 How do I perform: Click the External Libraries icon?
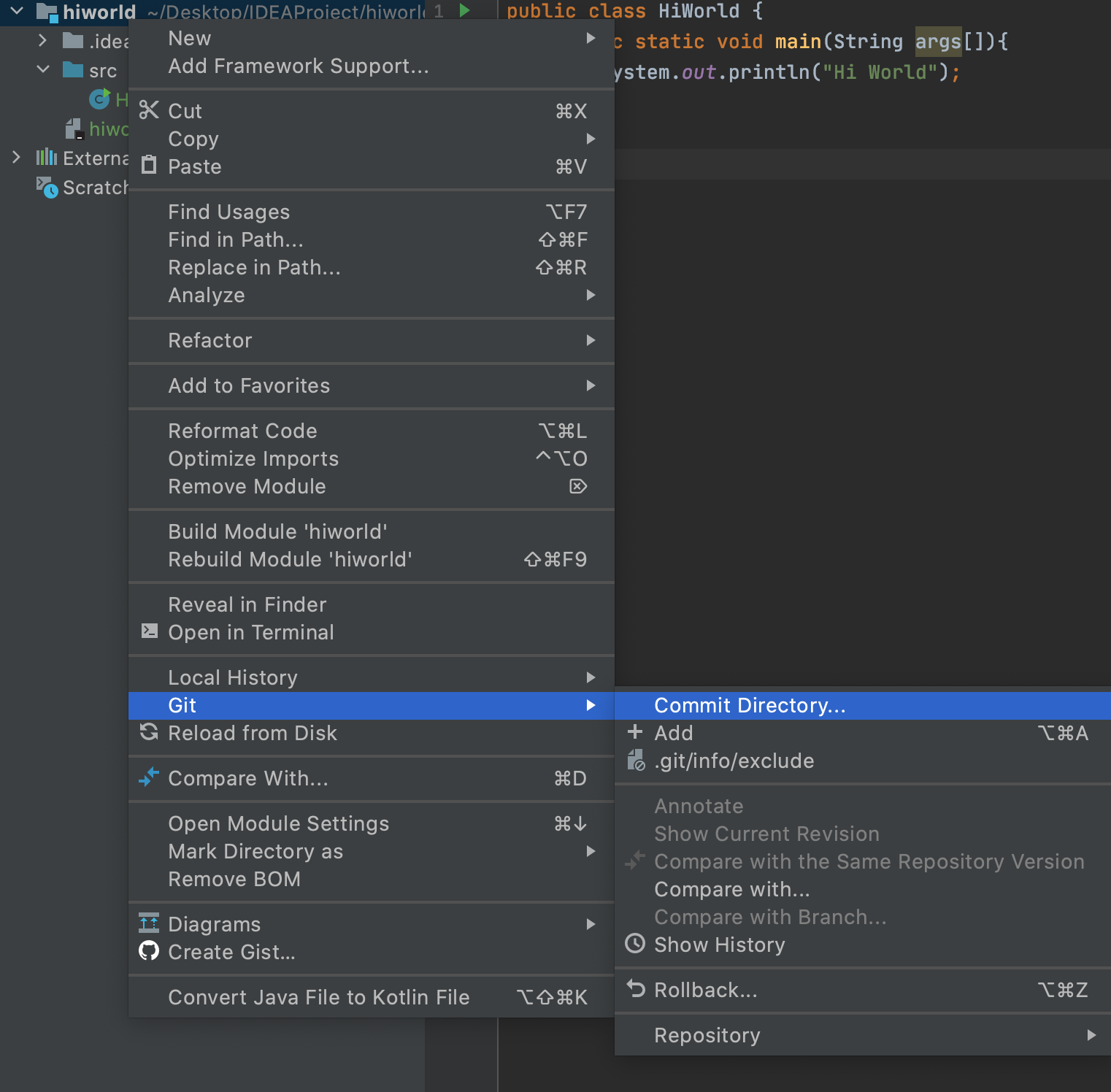click(x=47, y=157)
